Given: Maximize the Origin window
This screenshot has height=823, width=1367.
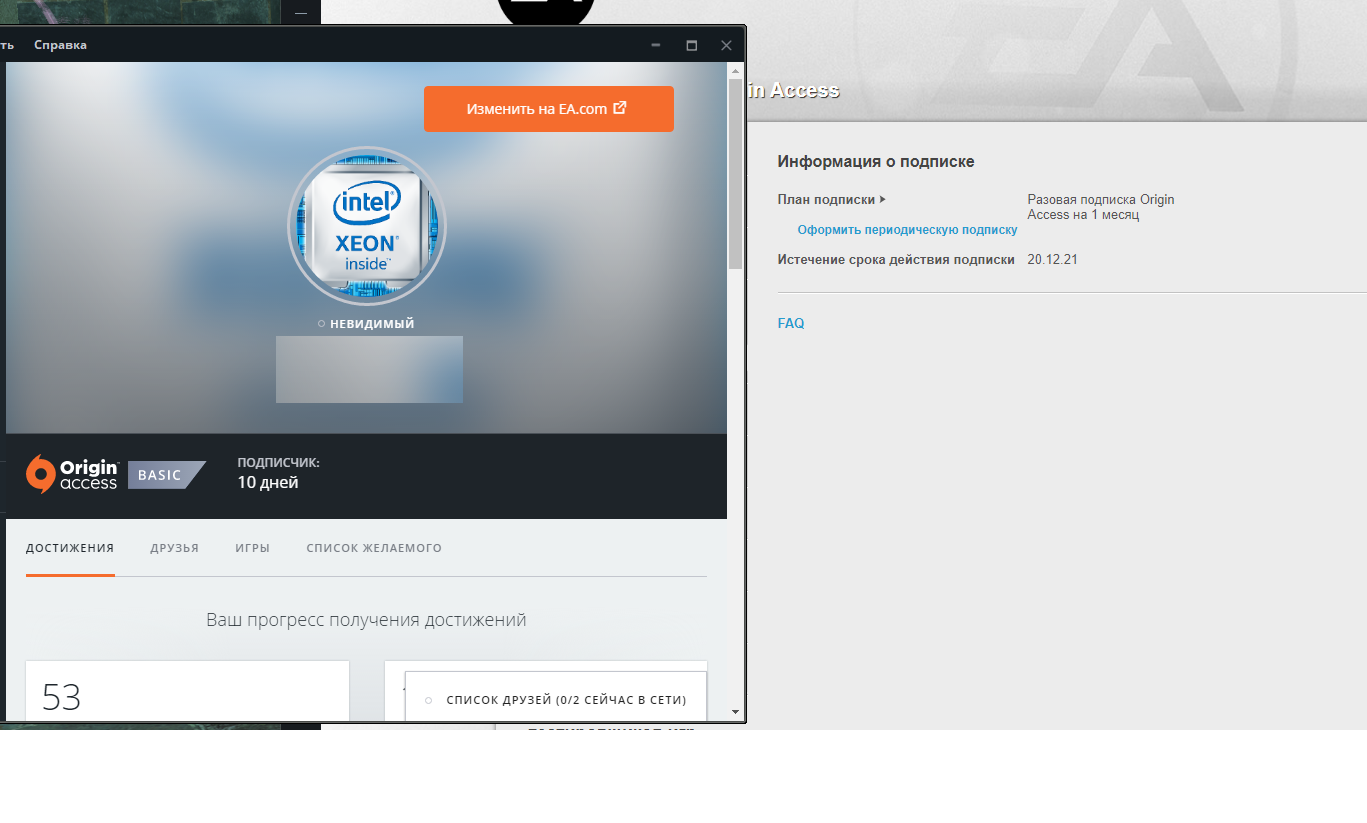Looking at the screenshot, I should tap(691, 45).
